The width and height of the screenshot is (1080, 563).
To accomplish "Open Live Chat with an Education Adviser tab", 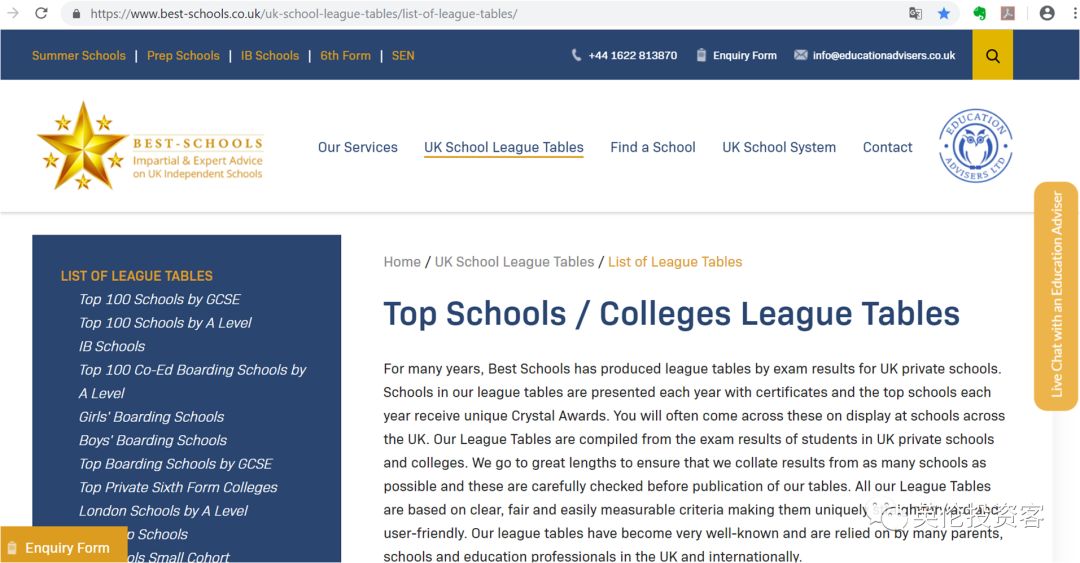I will point(1056,296).
